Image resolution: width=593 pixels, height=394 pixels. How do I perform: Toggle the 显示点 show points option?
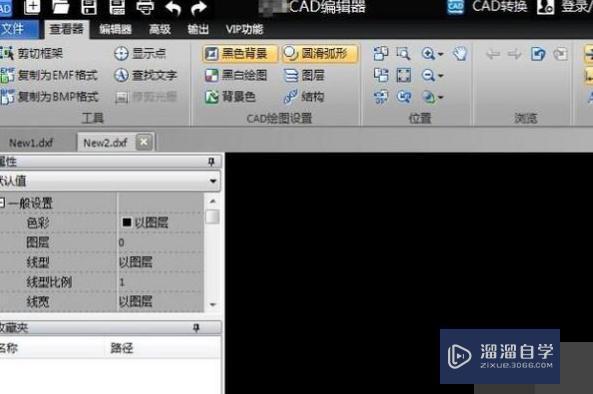pos(140,53)
